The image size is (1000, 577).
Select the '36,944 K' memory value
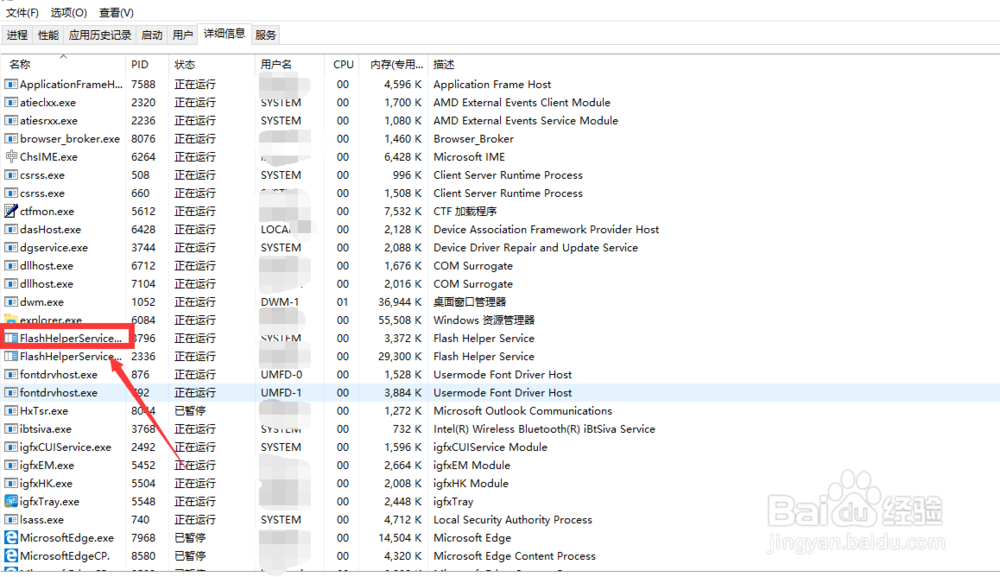tap(400, 302)
